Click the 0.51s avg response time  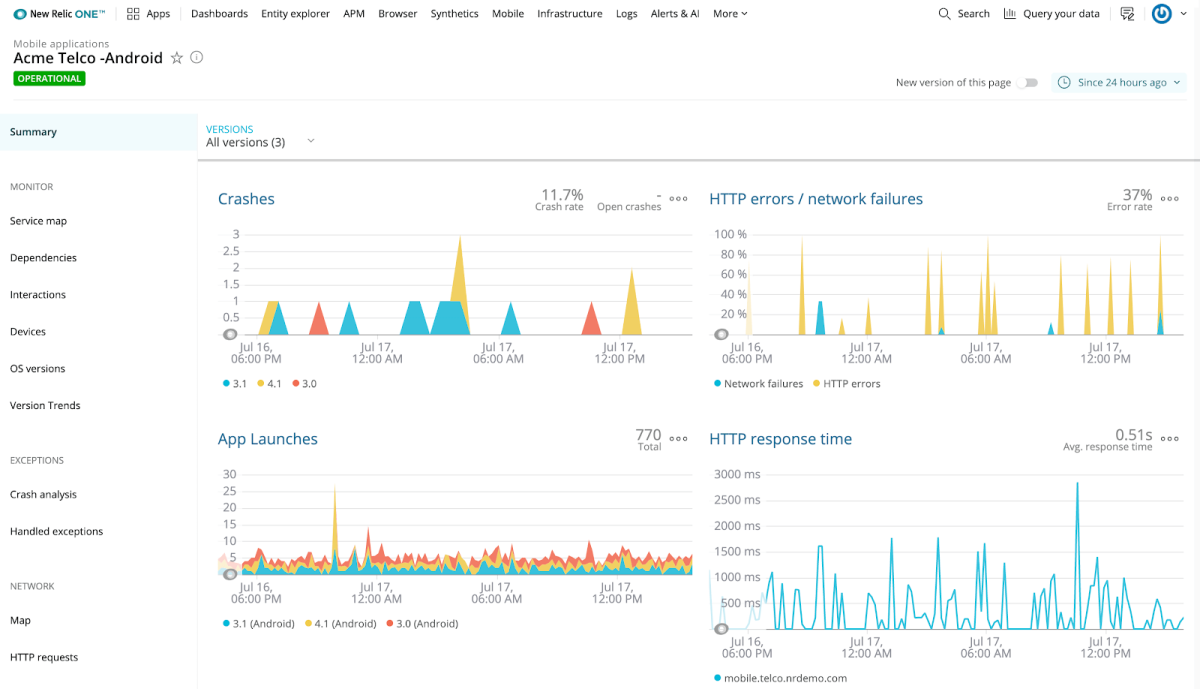1134,434
